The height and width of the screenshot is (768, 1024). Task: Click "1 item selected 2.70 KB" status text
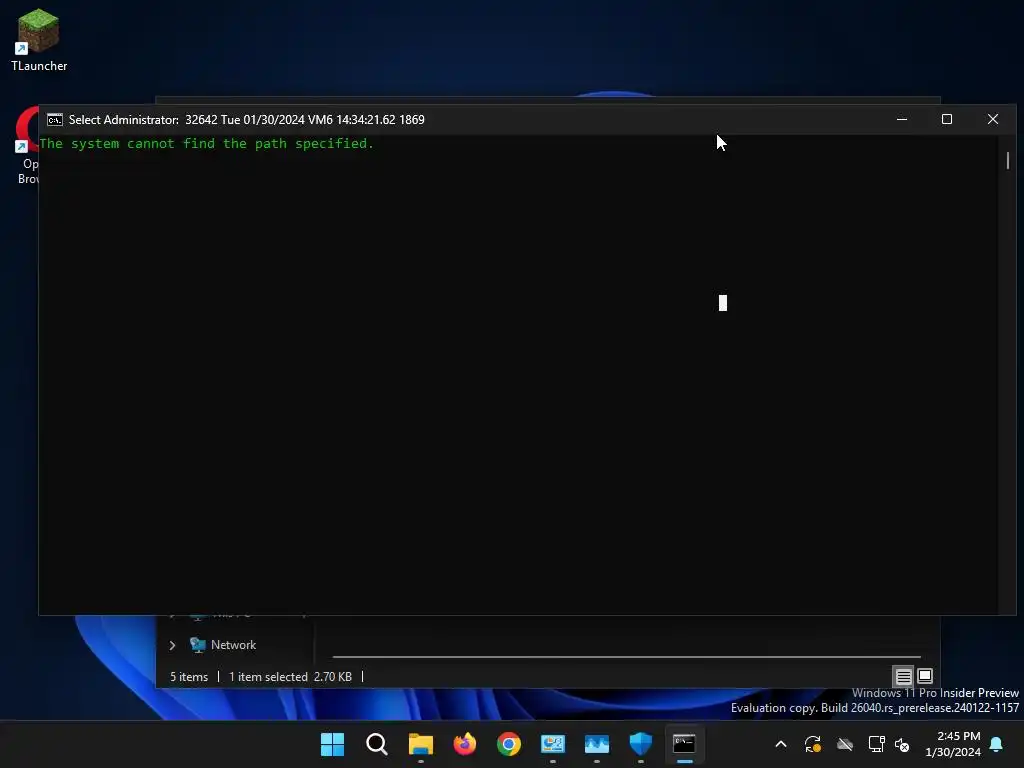tap(290, 677)
